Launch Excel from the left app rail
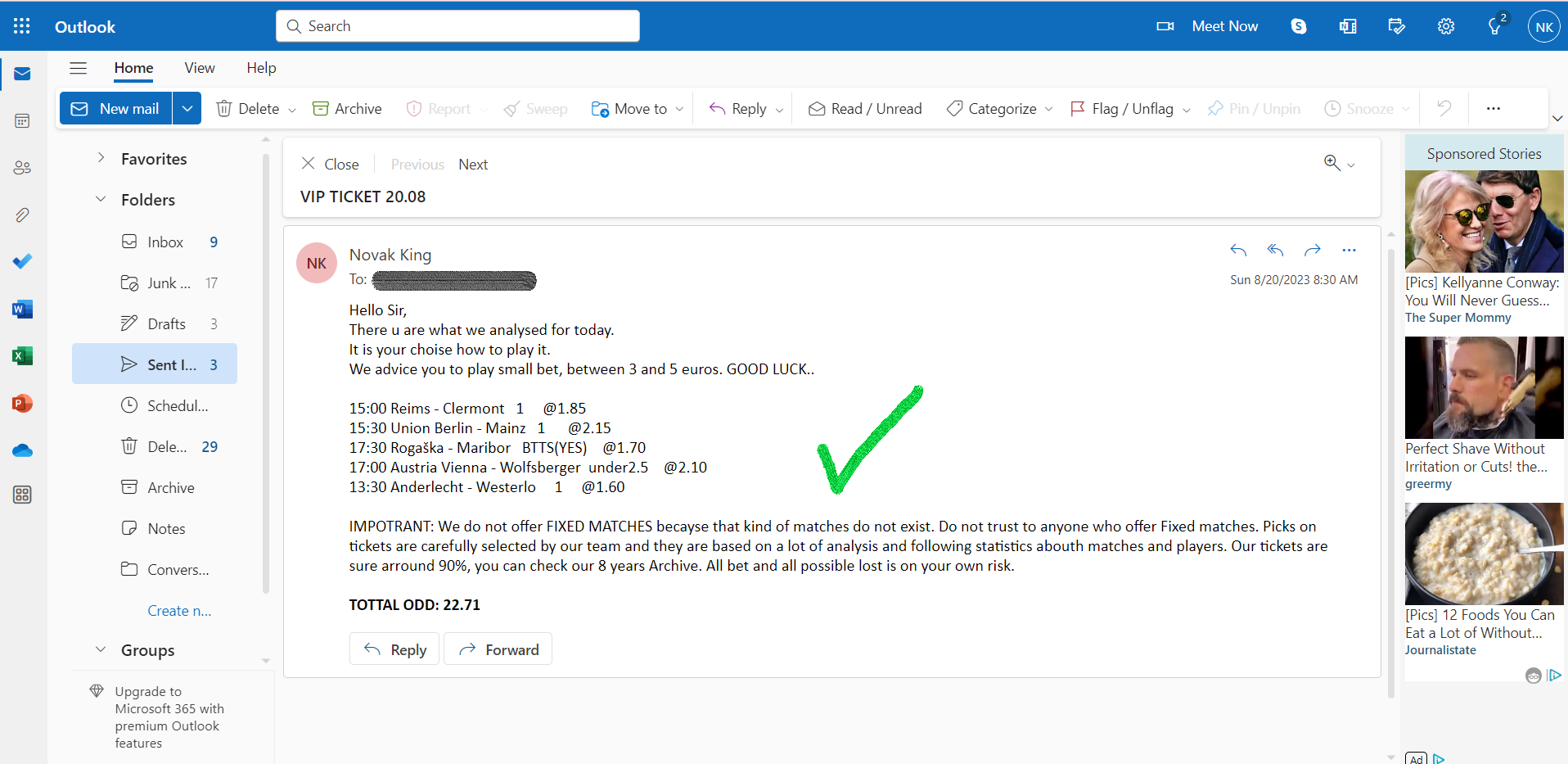Screen dimensions: 1568x764 (x=22, y=355)
